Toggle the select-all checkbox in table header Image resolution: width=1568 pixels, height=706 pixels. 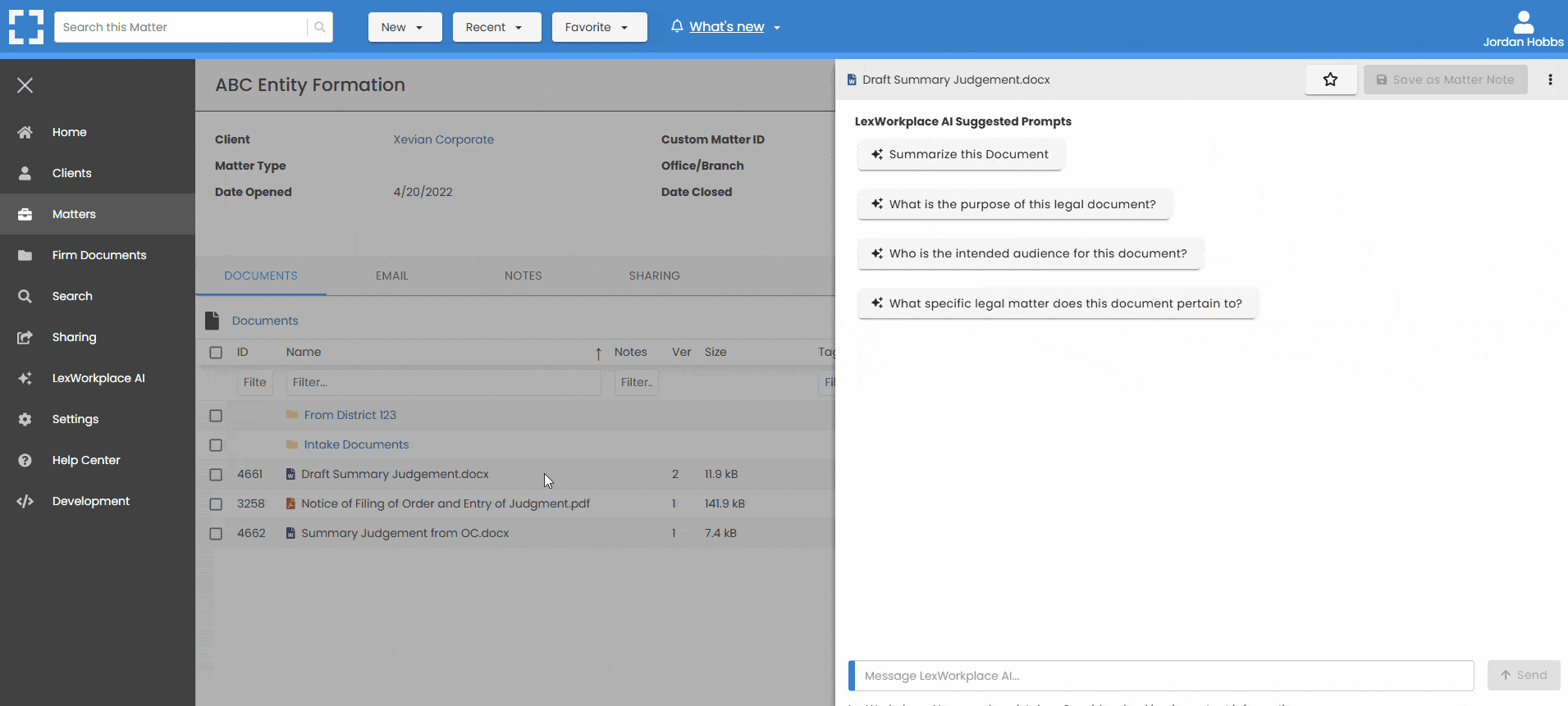pos(216,353)
